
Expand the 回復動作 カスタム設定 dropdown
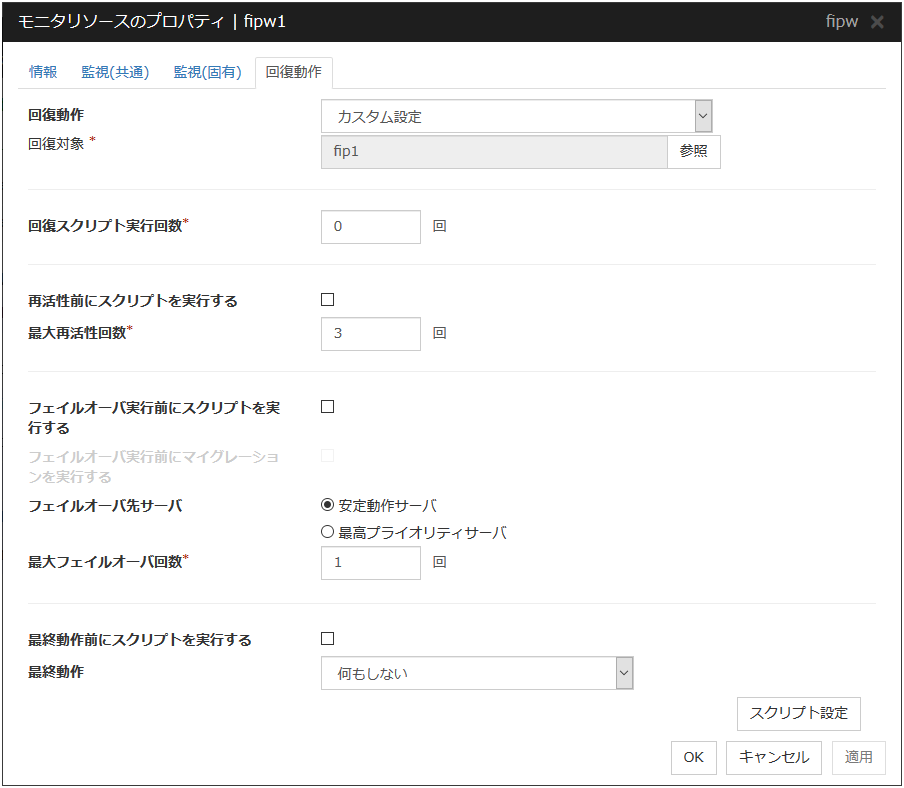click(516, 117)
